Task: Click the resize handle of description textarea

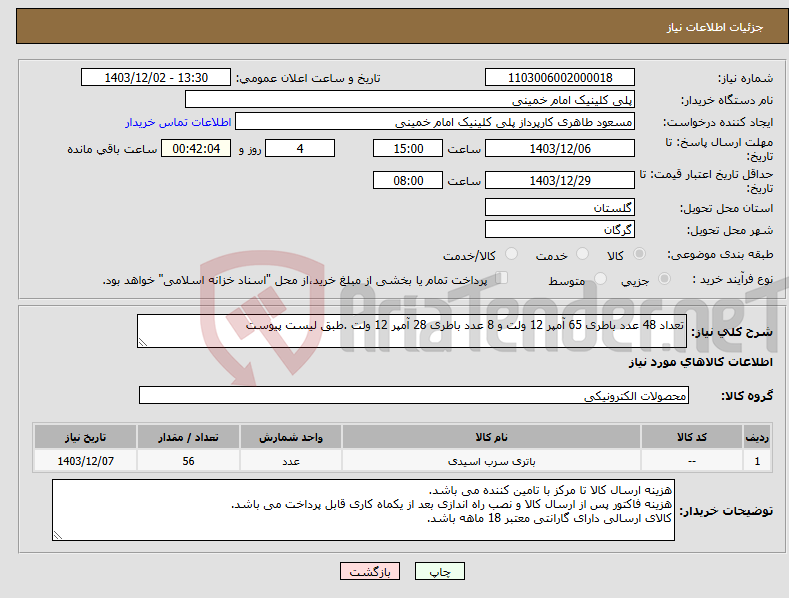Action: point(143,342)
